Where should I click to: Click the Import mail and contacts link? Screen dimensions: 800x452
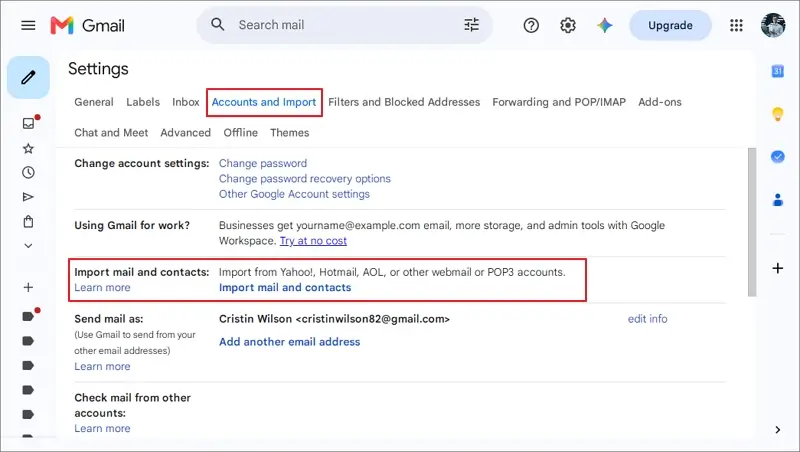click(x=285, y=287)
